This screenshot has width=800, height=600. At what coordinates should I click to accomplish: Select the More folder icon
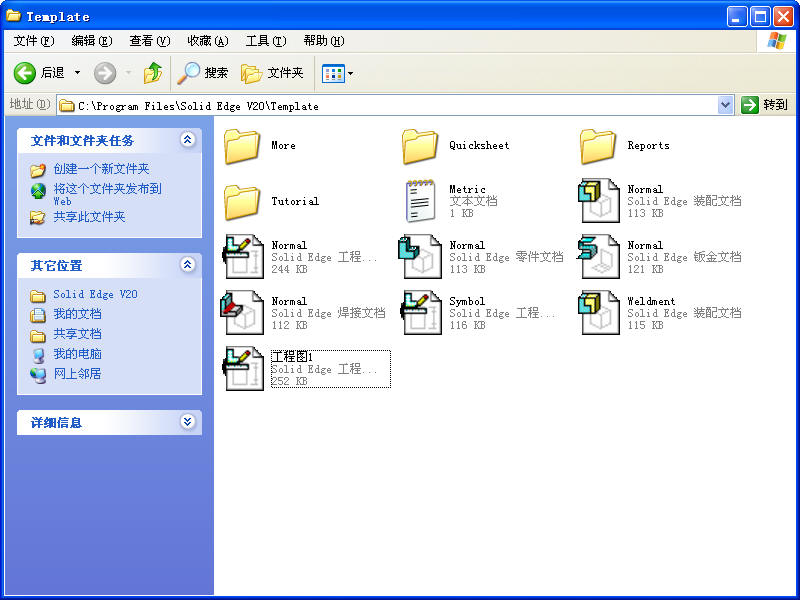(x=242, y=146)
